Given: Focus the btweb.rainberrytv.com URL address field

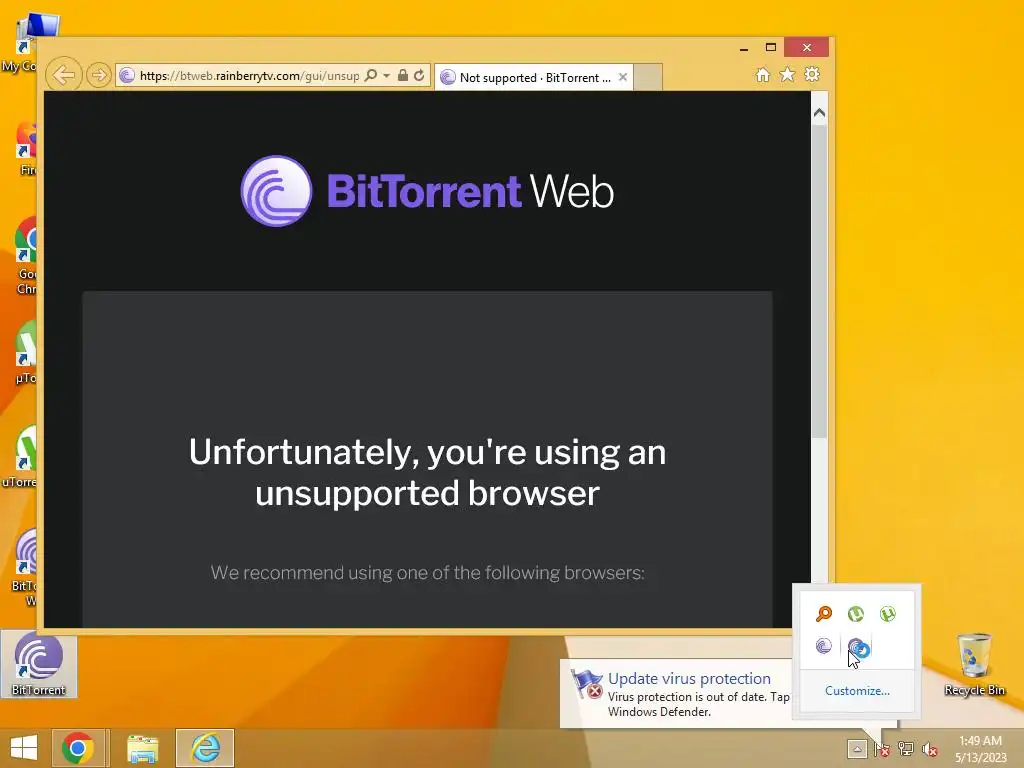Looking at the screenshot, I should (249, 76).
